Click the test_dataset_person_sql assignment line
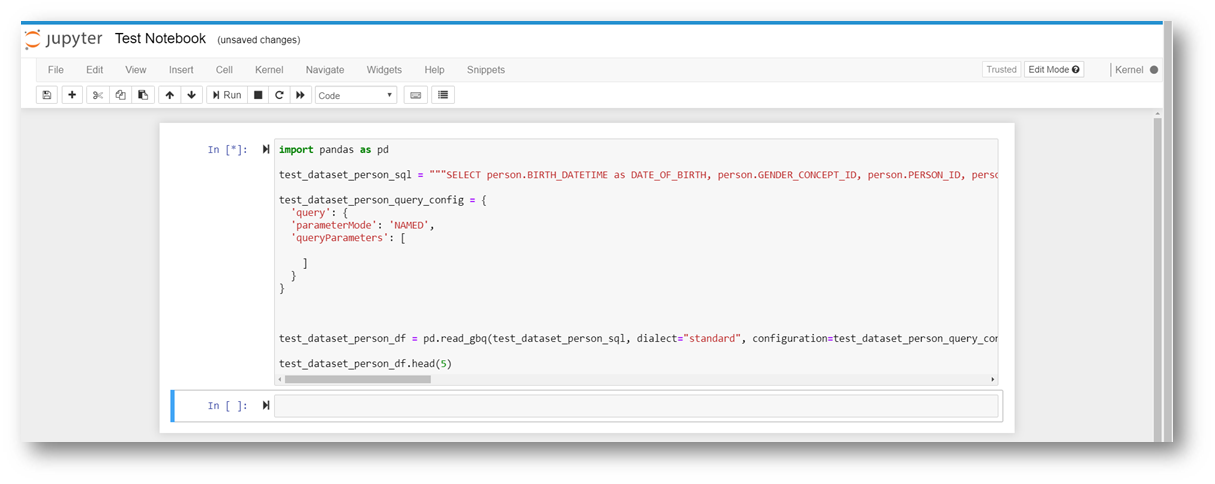The width and height of the screenshot is (1215, 484). [636, 175]
